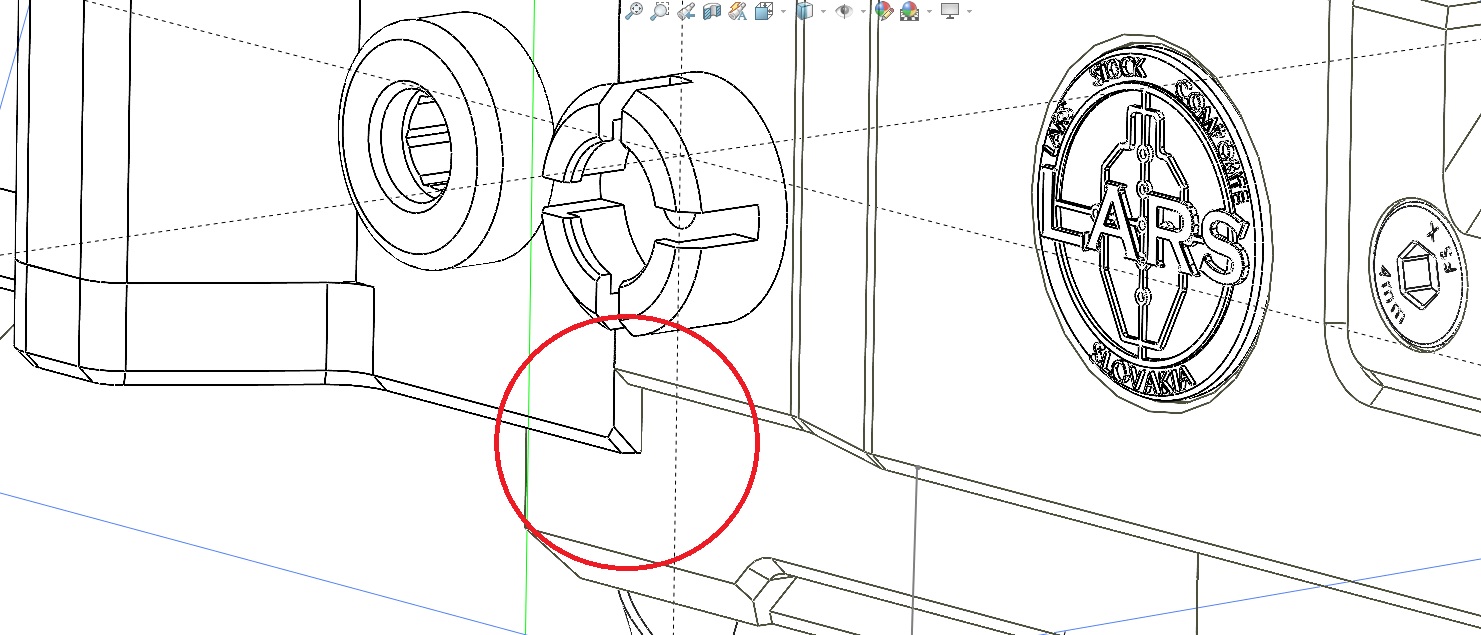Click the View Orientation cube icon
The image size is (1481, 635).
[764, 11]
